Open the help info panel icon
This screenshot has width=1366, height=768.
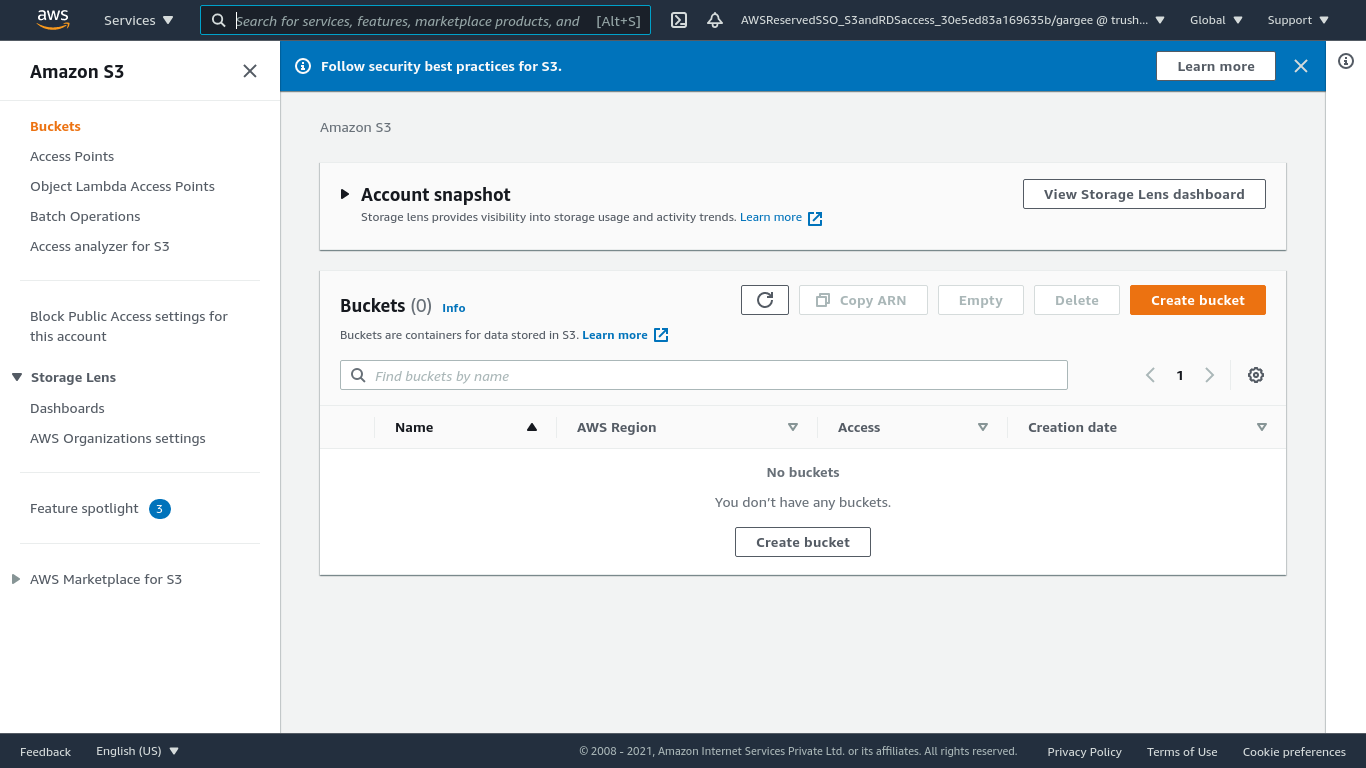click(x=1346, y=61)
